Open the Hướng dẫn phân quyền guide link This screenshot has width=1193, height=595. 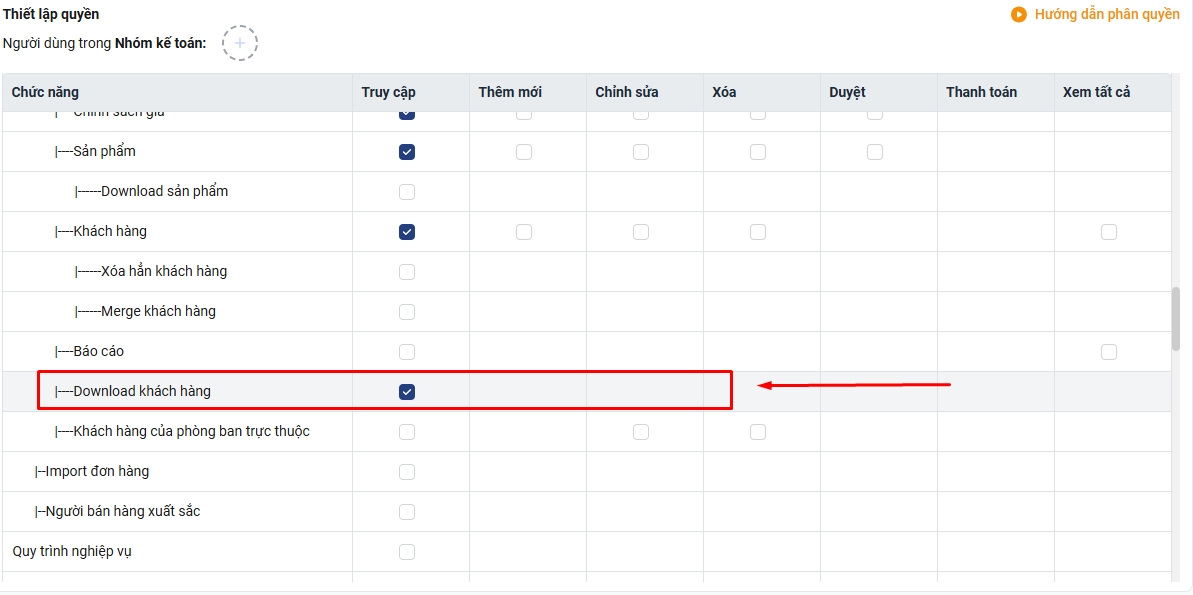coord(1106,14)
